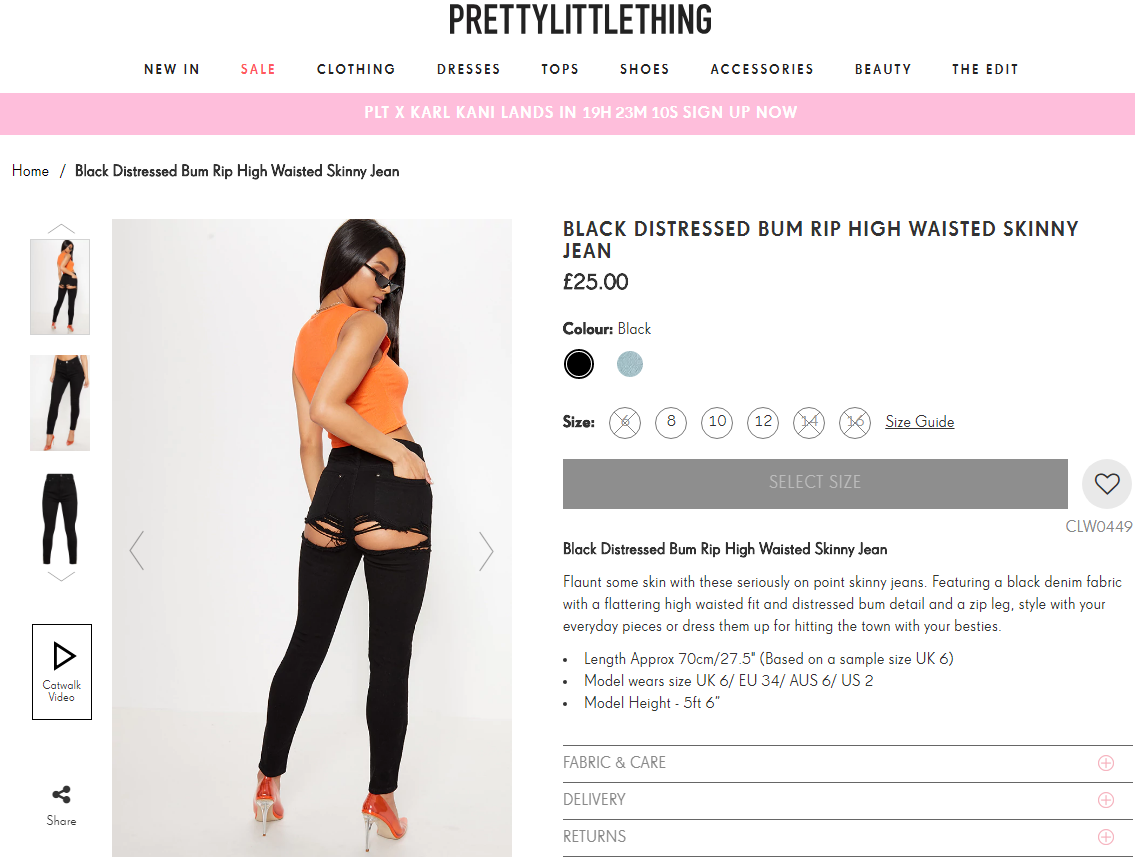The height and width of the screenshot is (860, 1135).
Task: Select size 10
Action: tap(717, 422)
